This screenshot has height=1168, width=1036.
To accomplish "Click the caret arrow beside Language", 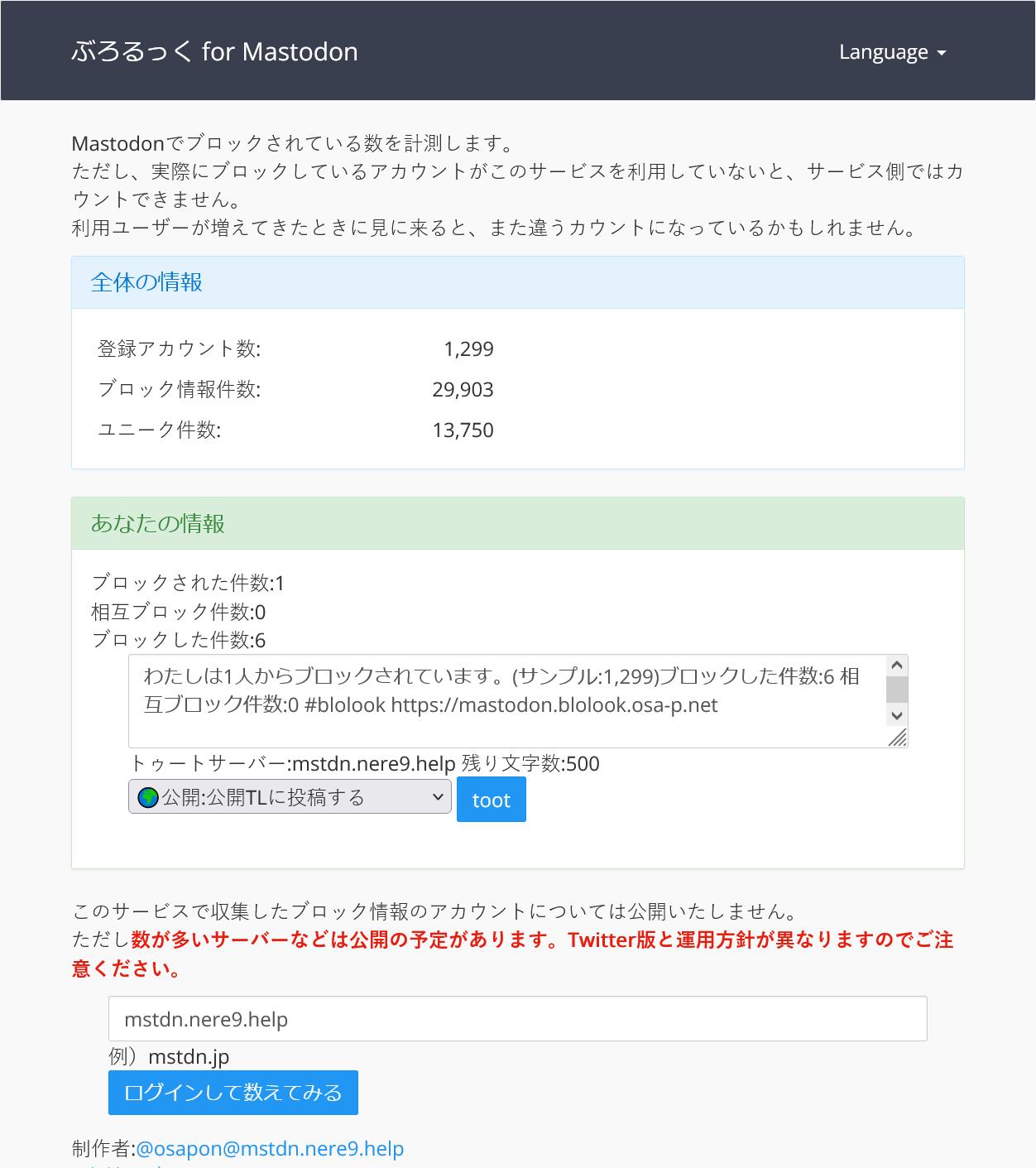I will coord(942,53).
